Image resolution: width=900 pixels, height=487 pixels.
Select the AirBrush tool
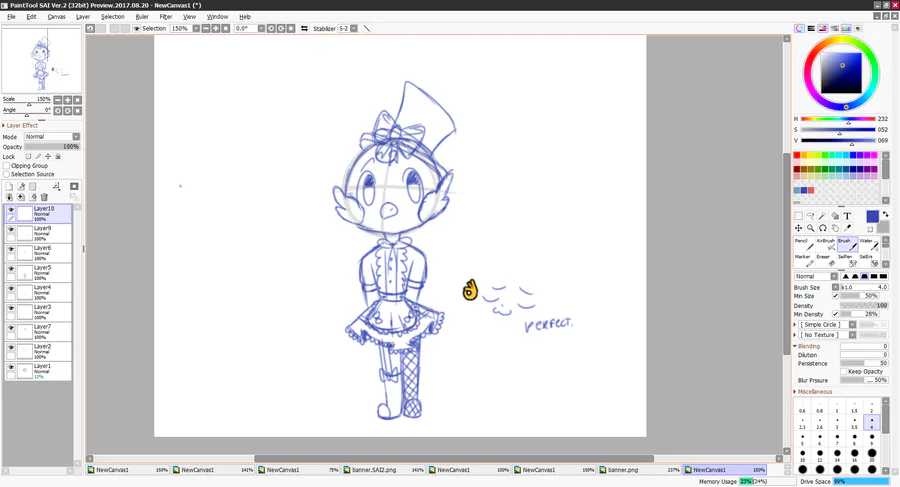coord(826,244)
